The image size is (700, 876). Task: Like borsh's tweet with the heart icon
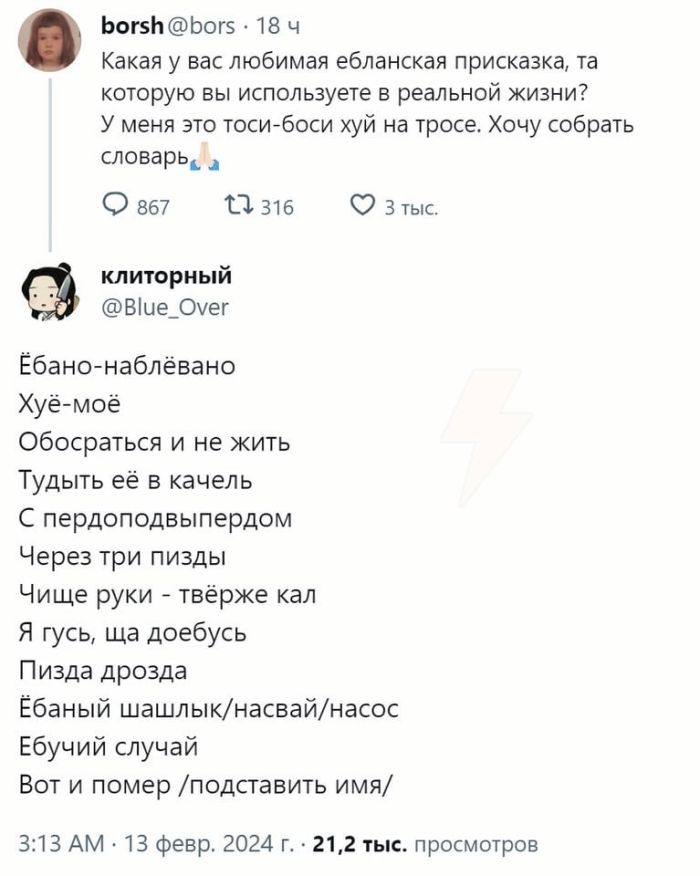tap(363, 207)
